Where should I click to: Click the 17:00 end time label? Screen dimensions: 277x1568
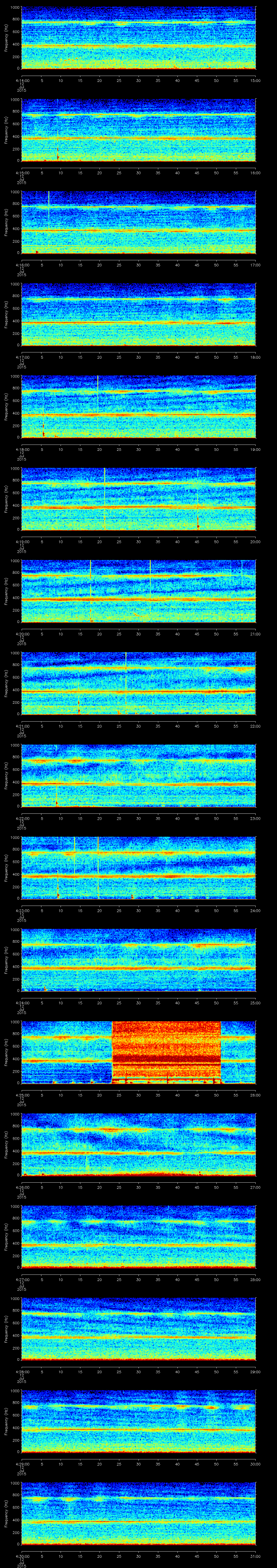tap(255, 265)
